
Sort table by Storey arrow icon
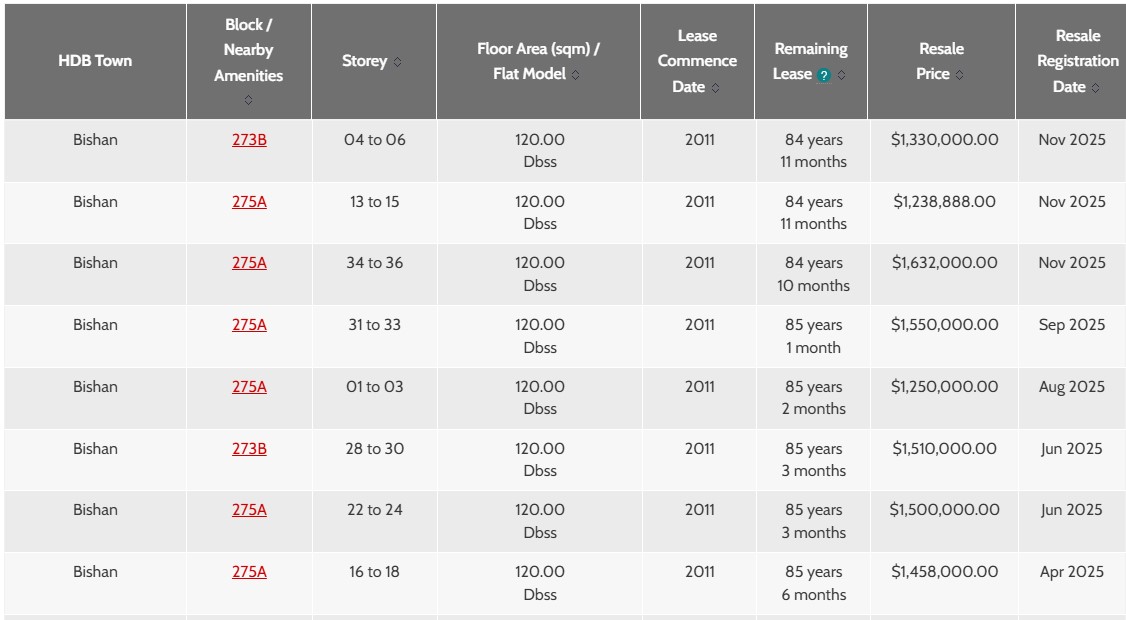pos(397,62)
